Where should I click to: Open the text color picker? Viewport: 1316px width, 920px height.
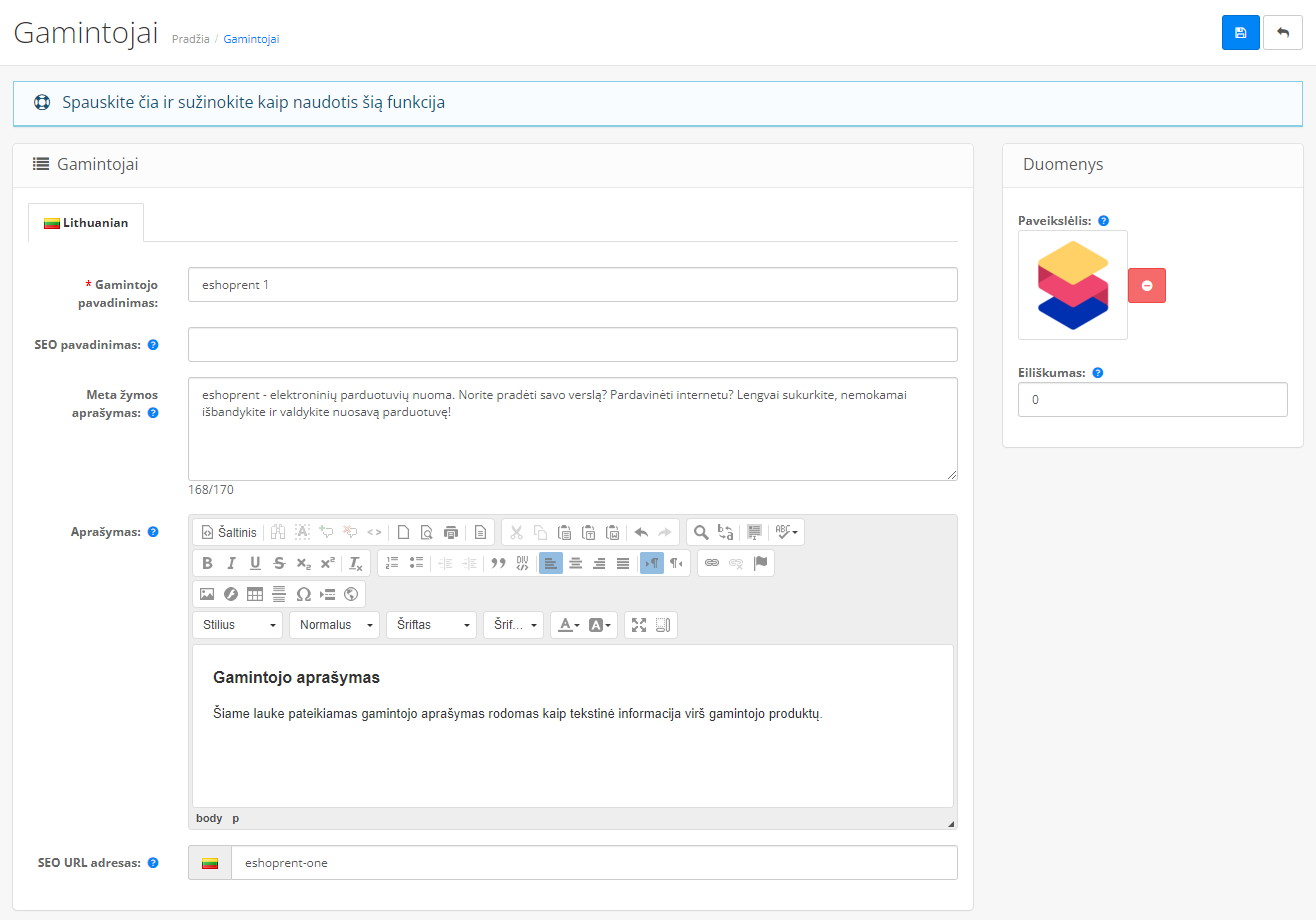click(569, 625)
